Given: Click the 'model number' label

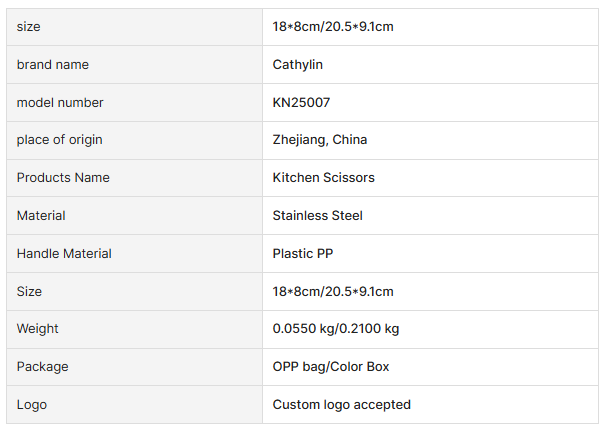Looking at the screenshot, I should (x=60, y=103).
